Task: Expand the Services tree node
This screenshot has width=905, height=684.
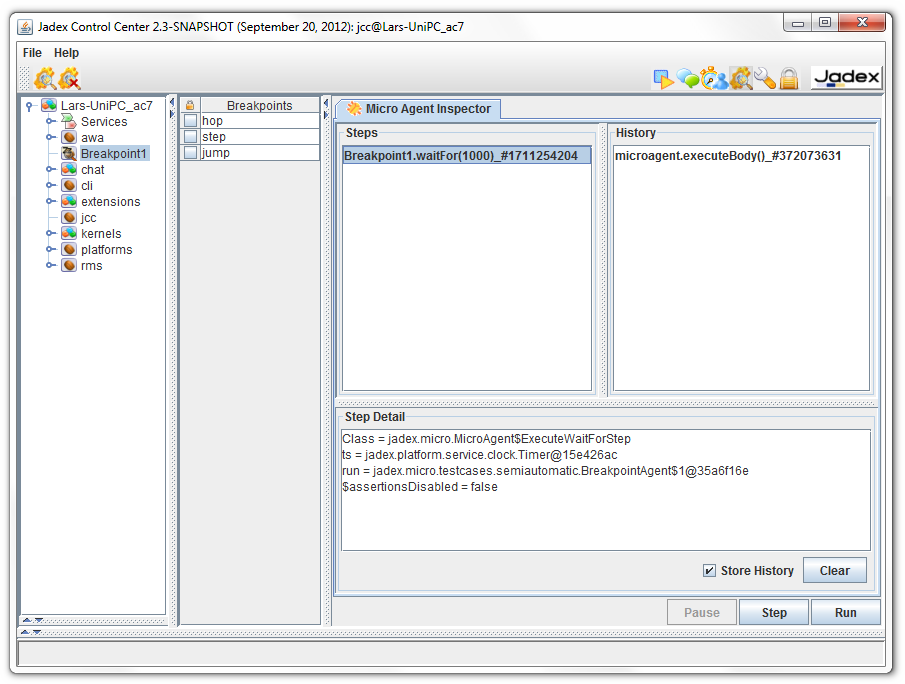Action: (51, 121)
